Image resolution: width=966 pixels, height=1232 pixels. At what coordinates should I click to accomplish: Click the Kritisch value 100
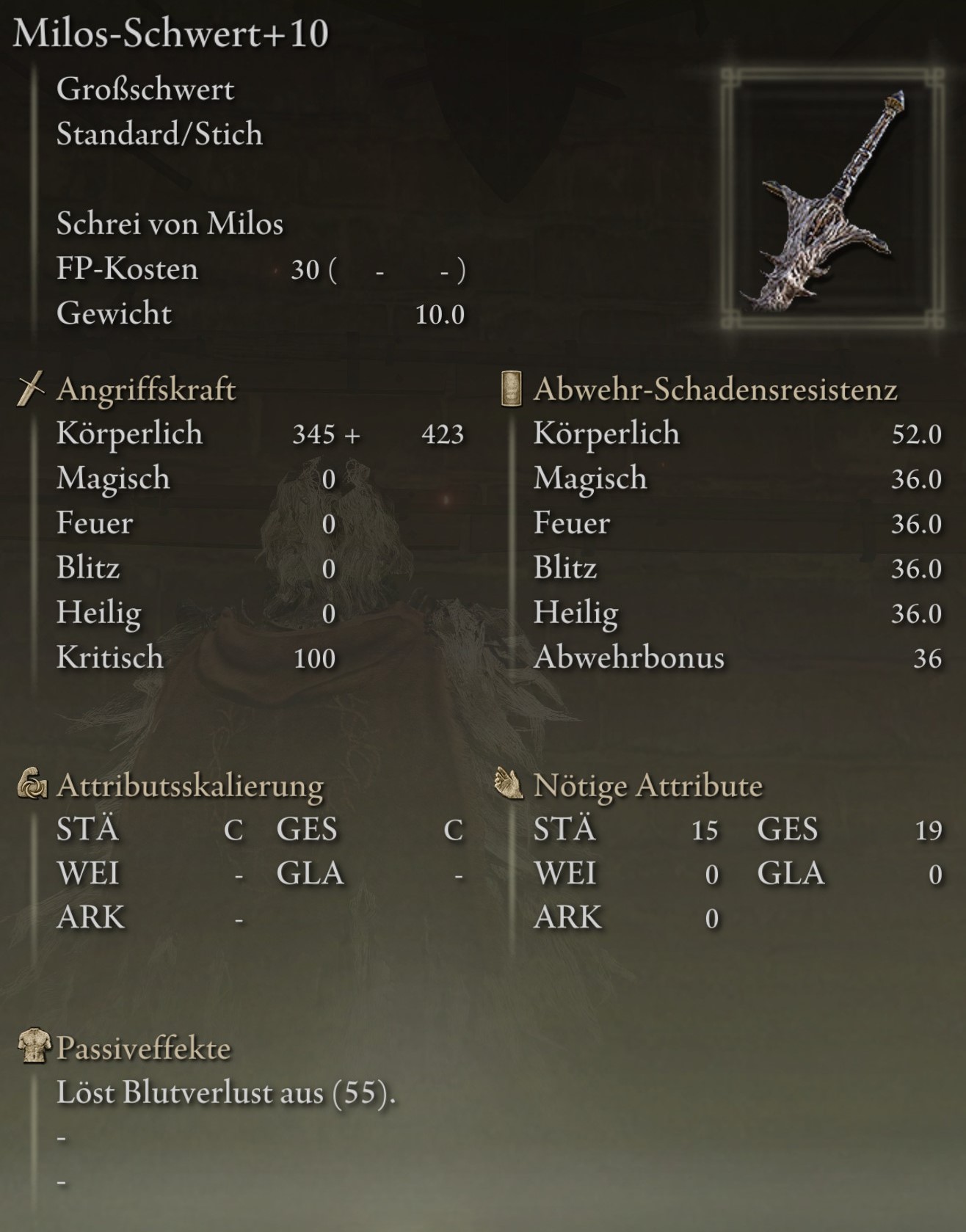(x=315, y=659)
